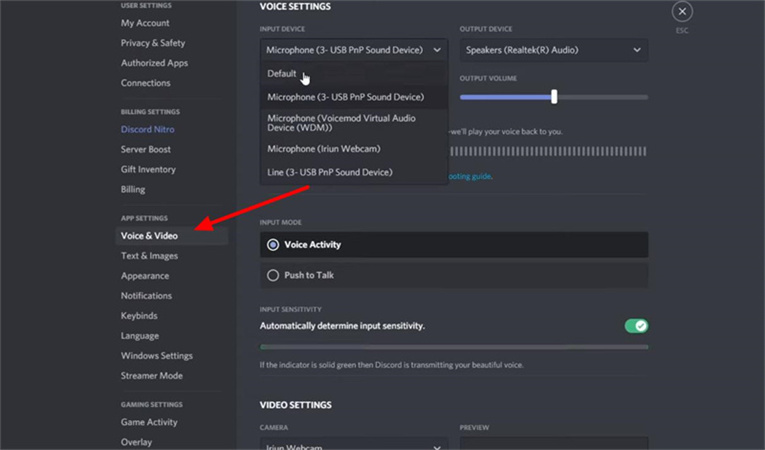This screenshot has width=765, height=450.
Task: Go to Privacy & Safety settings
Action: [x=153, y=43]
